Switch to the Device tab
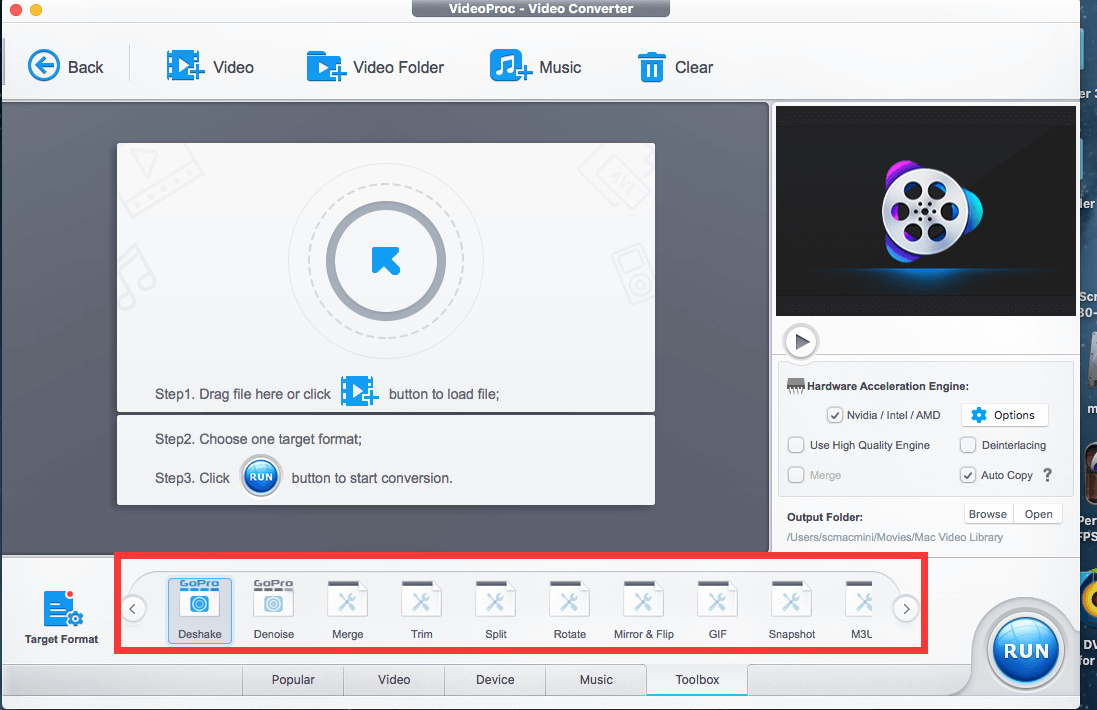Image resolution: width=1097 pixels, height=710 pixels. pos(495,680)
